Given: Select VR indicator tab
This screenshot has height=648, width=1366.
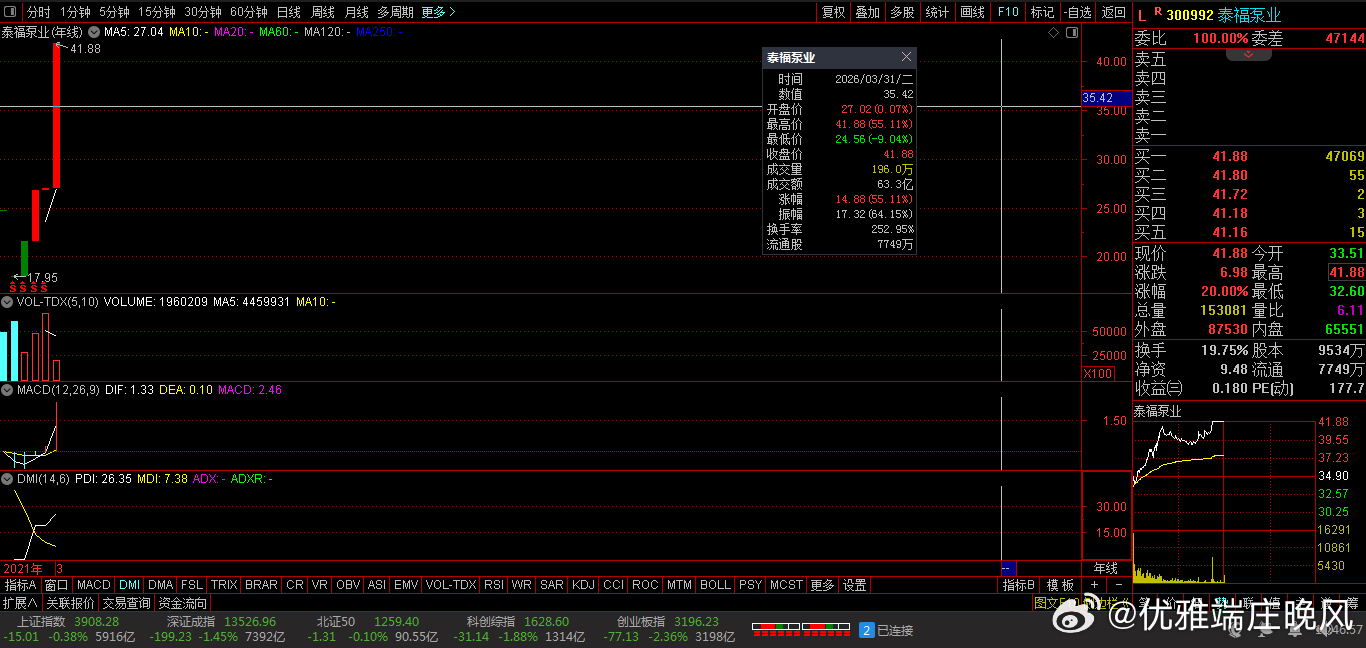Looking at the screenshot, I should coord(320,585).
